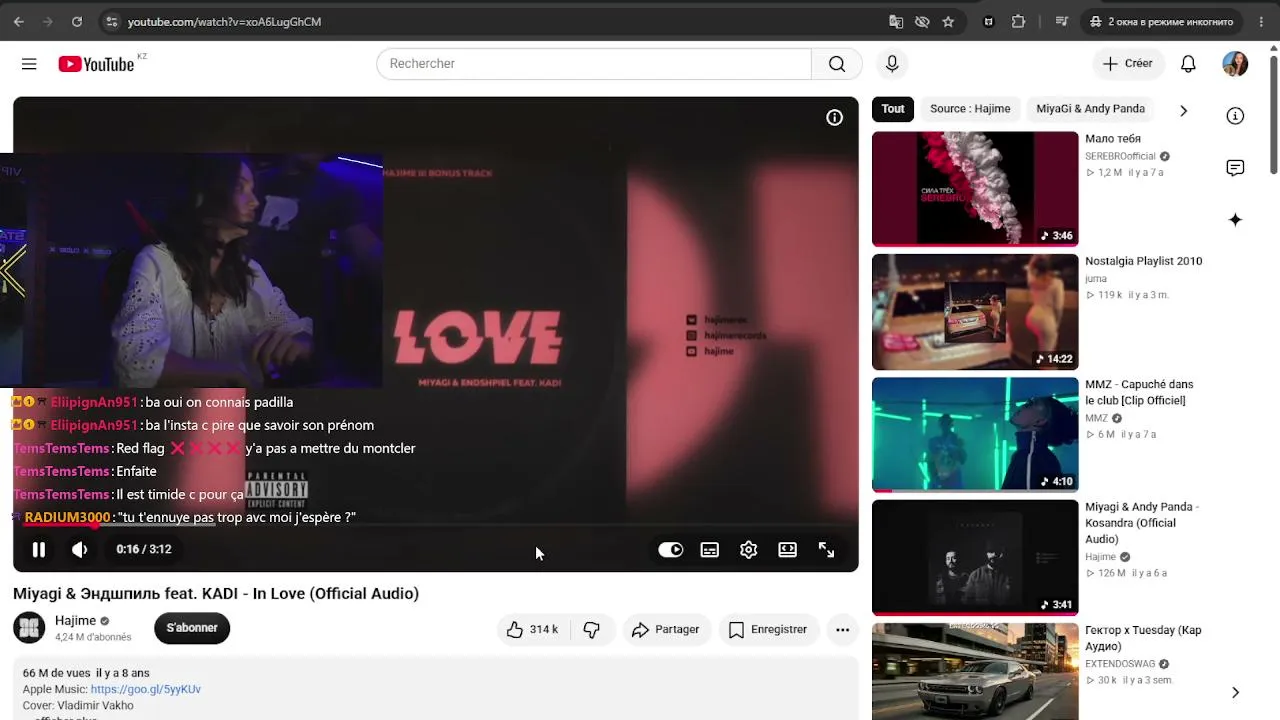Open the sparkle Ask icon in sidebar
The height and width of the screenshot is (720, 1280).
click(1235, 220)
